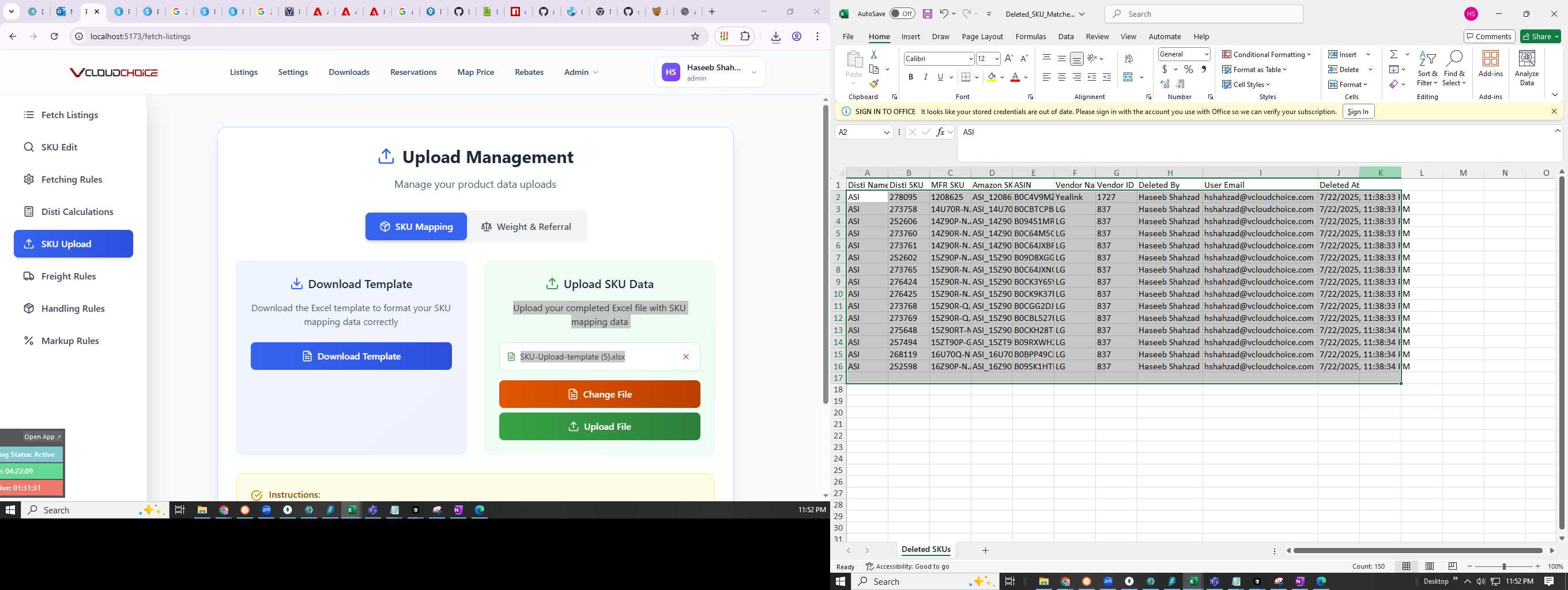
Task: Expand the Admin menu in web app
Action: 581,72
